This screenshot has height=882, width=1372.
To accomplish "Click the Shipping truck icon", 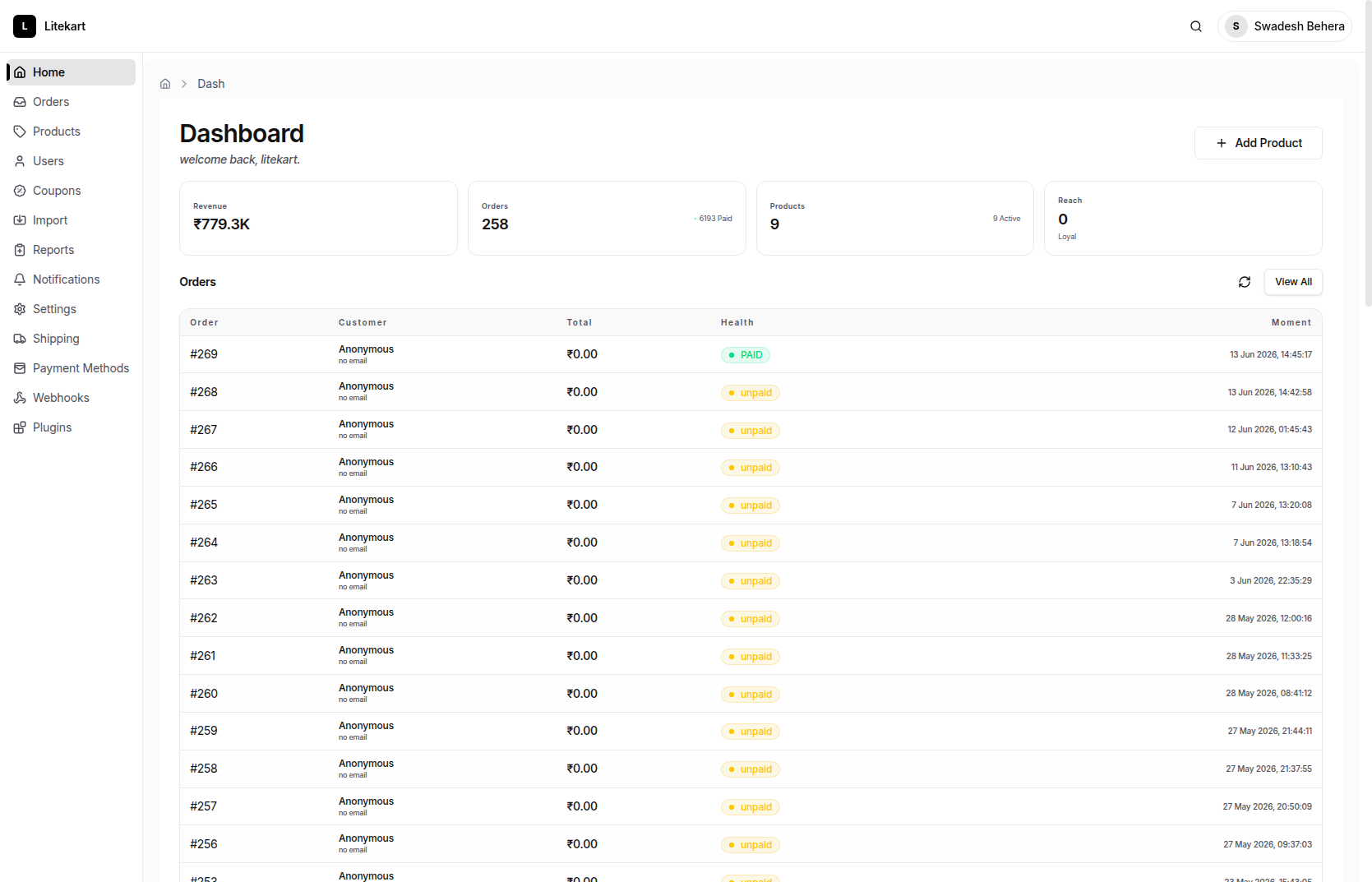I will click(20, 339).
